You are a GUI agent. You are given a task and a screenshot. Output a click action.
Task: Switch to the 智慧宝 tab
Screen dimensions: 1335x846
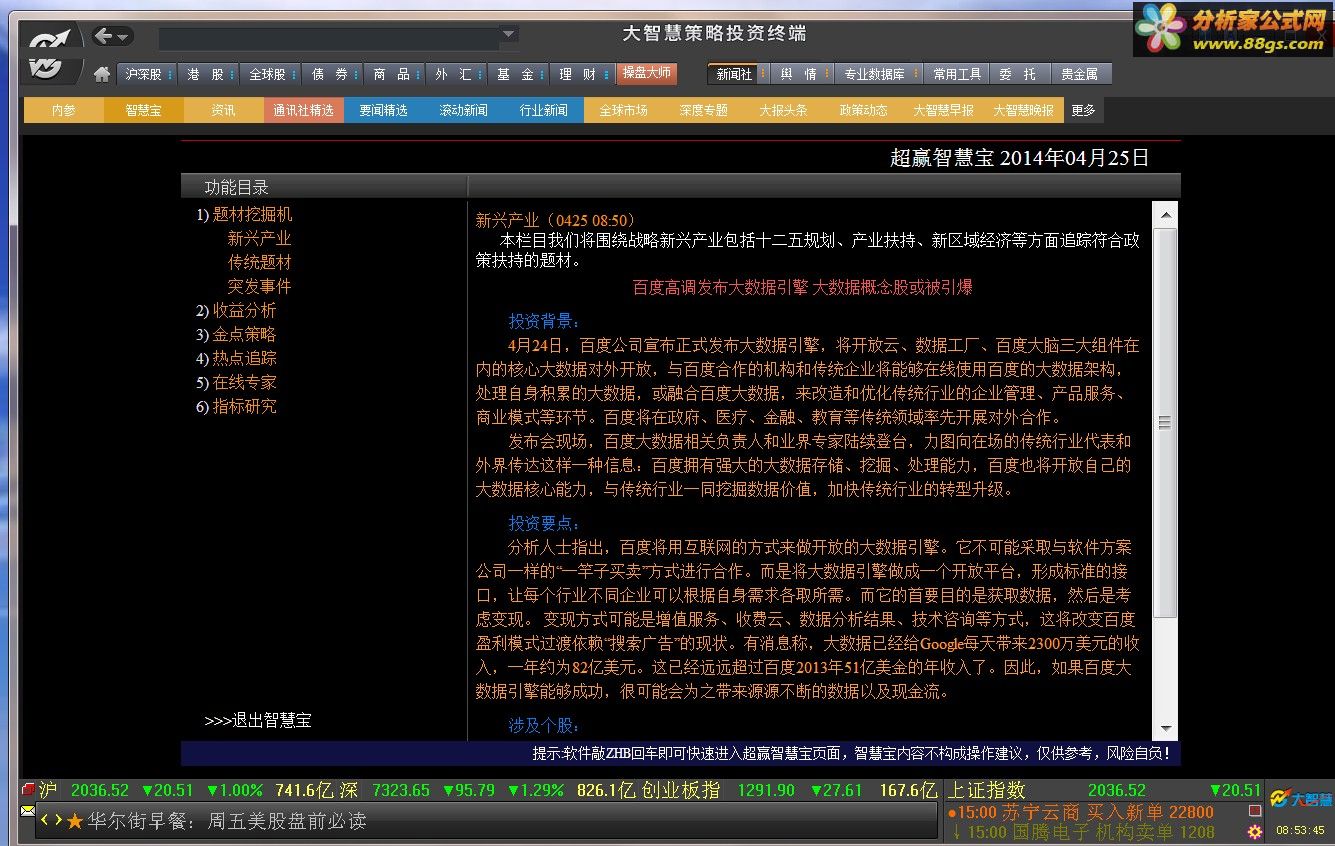(x=144, y=110)
